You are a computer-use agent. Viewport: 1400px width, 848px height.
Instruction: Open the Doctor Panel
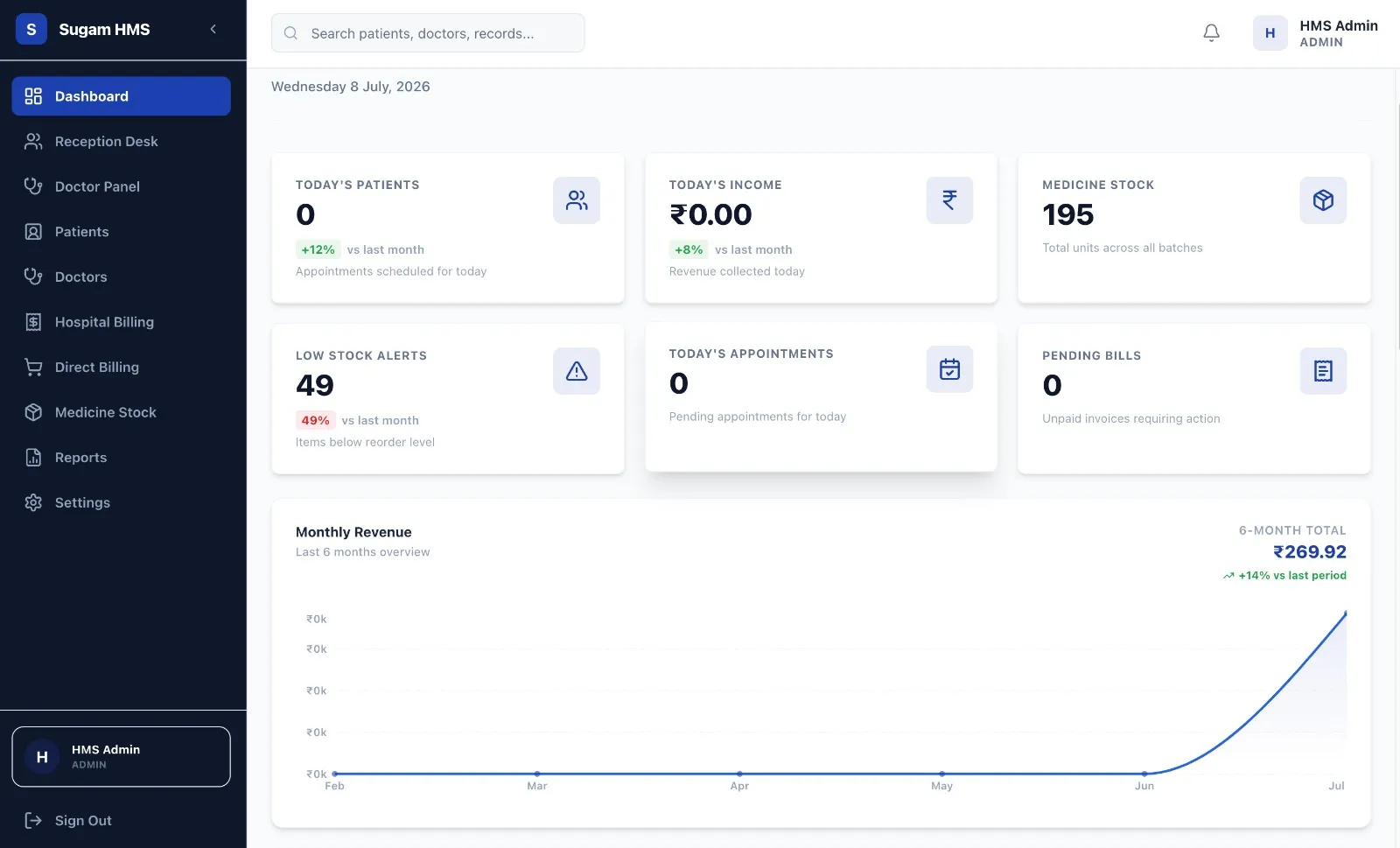click(x=122, y=186)
